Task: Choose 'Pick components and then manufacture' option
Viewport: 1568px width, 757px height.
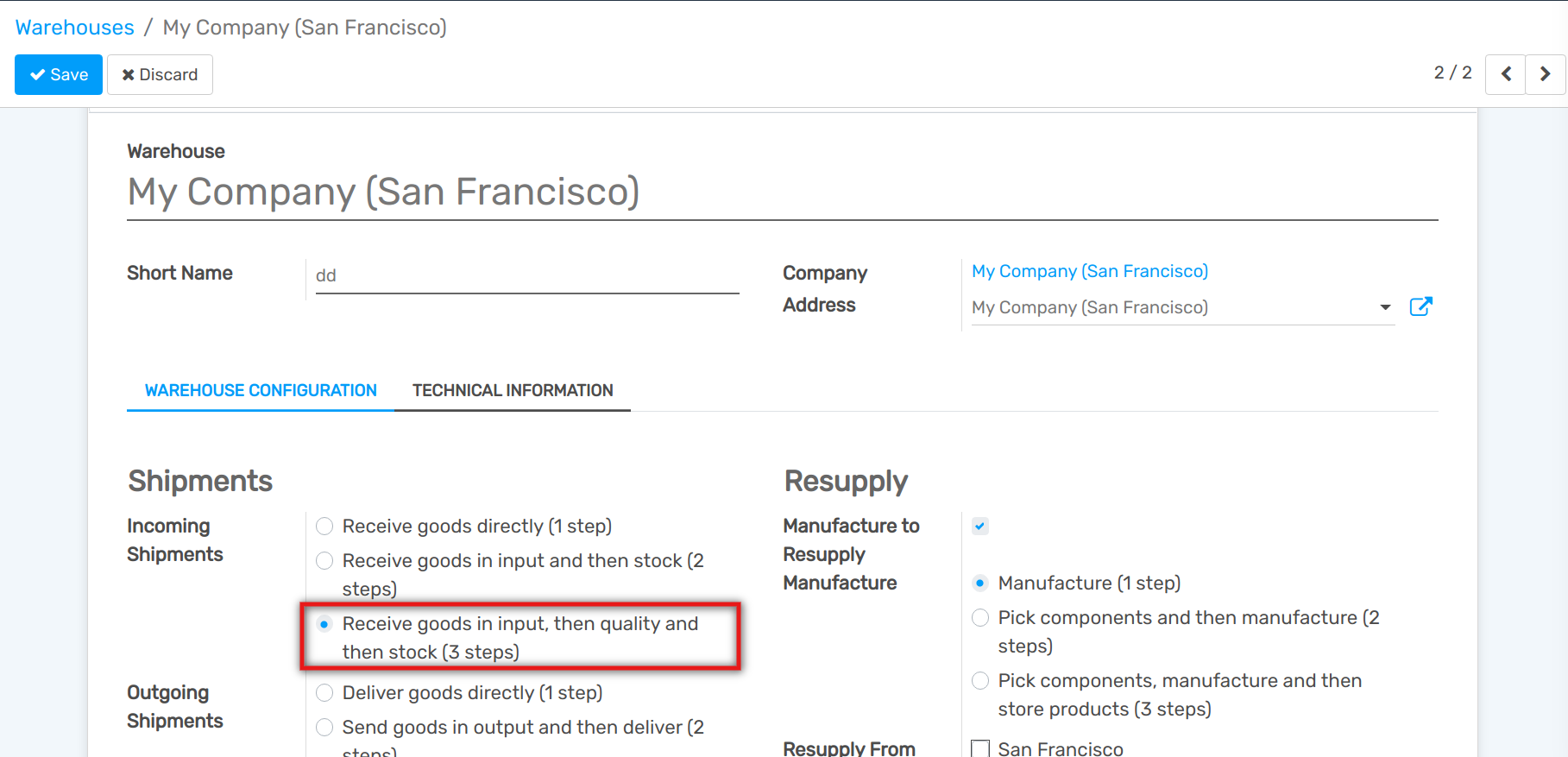Action: (x=979, y=617)
